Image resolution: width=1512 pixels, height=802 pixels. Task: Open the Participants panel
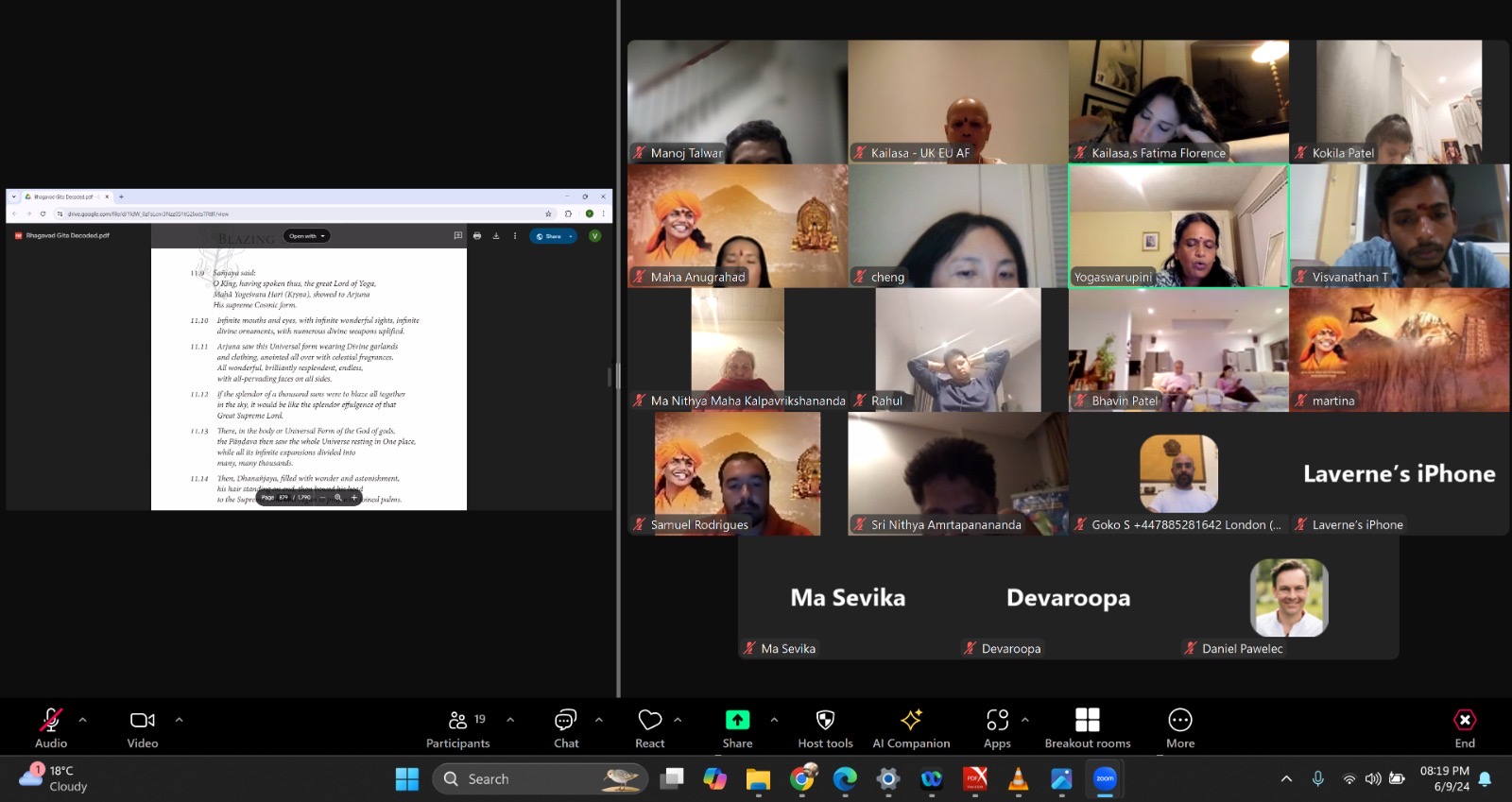[458, 728]
